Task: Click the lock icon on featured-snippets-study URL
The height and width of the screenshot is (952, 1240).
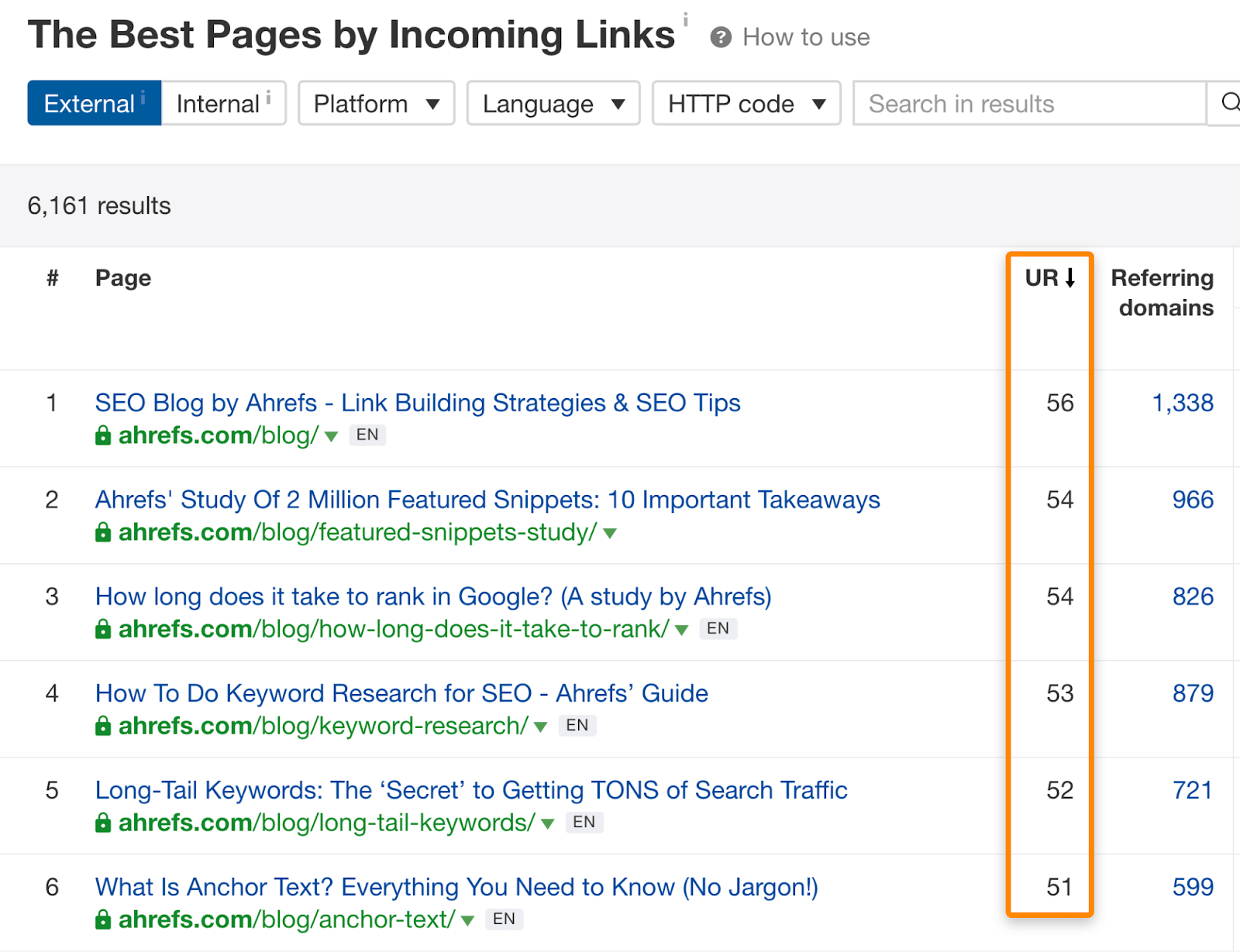Action: click(102, 532)
